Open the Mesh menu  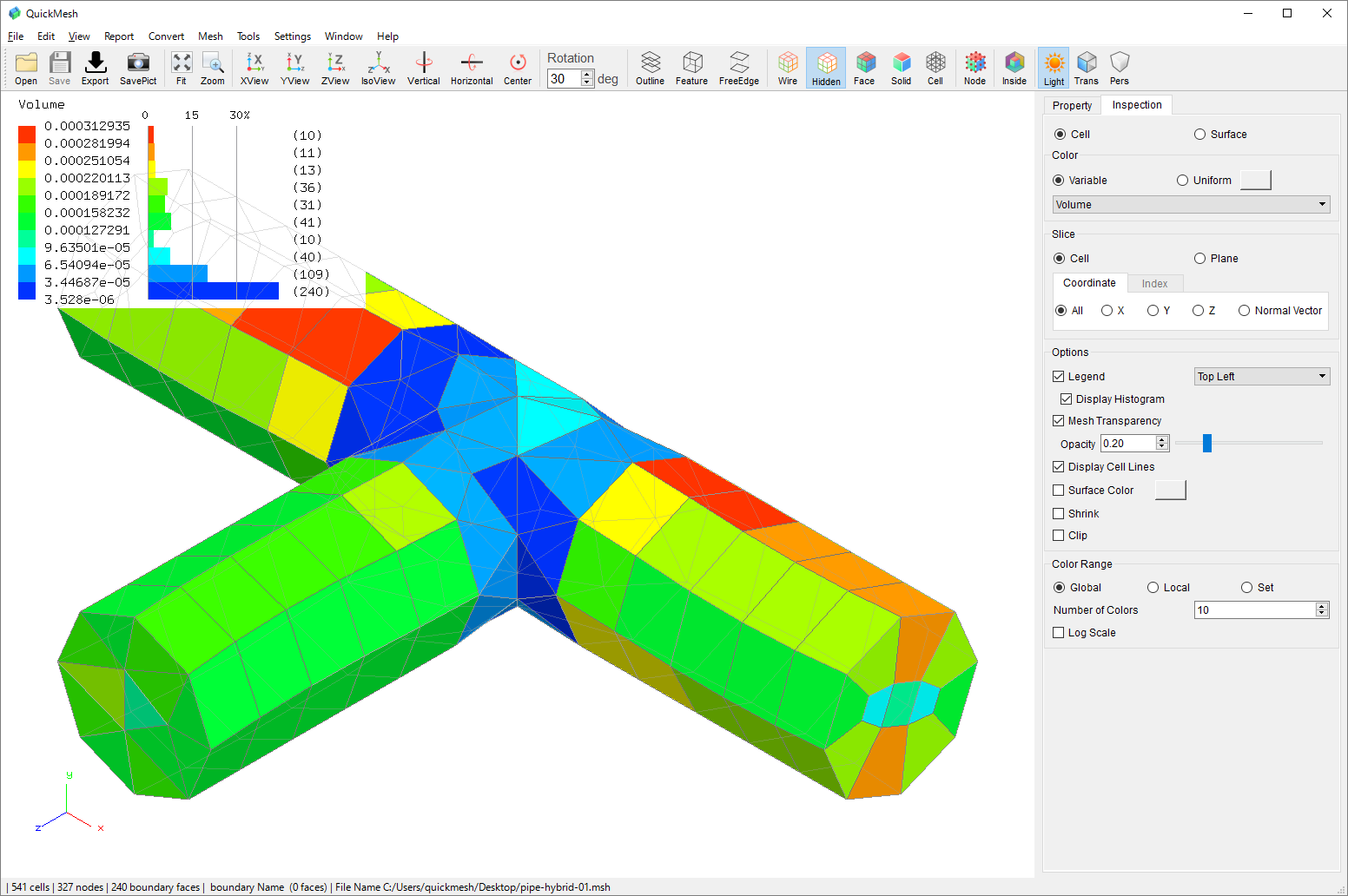[x=210, y=36]
